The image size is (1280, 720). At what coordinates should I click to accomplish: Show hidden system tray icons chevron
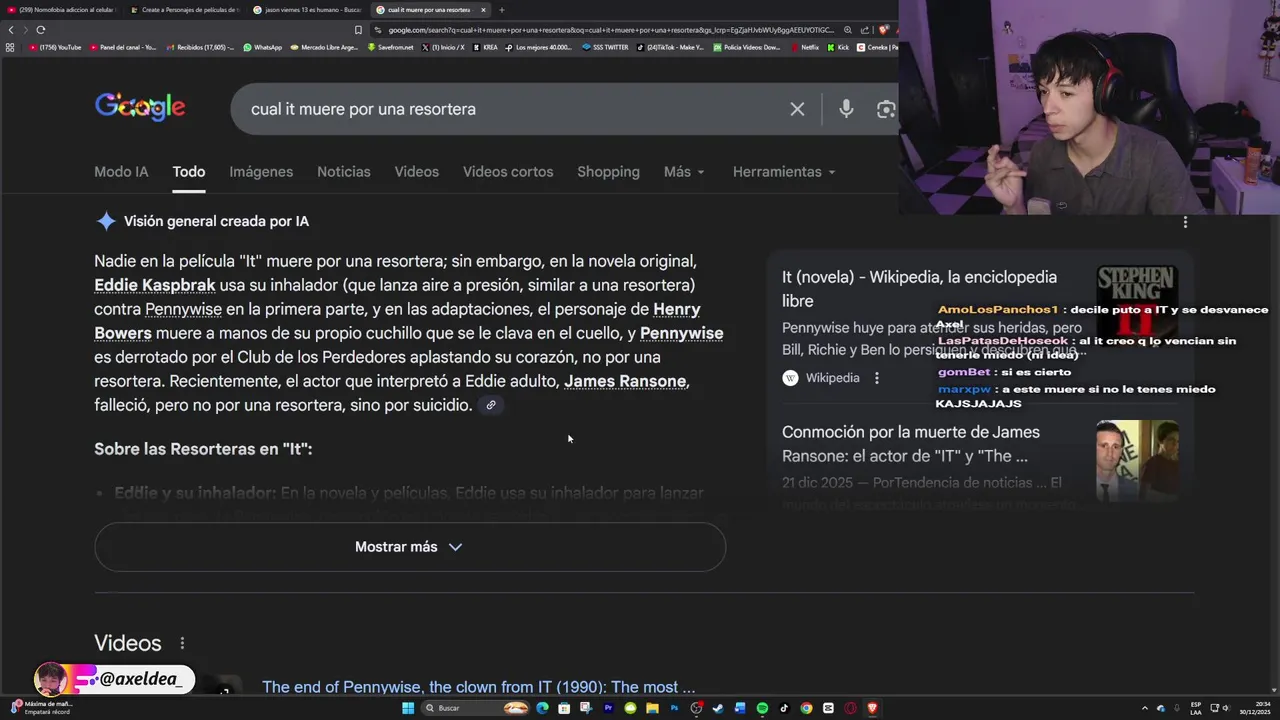(x=1145, y=708)
